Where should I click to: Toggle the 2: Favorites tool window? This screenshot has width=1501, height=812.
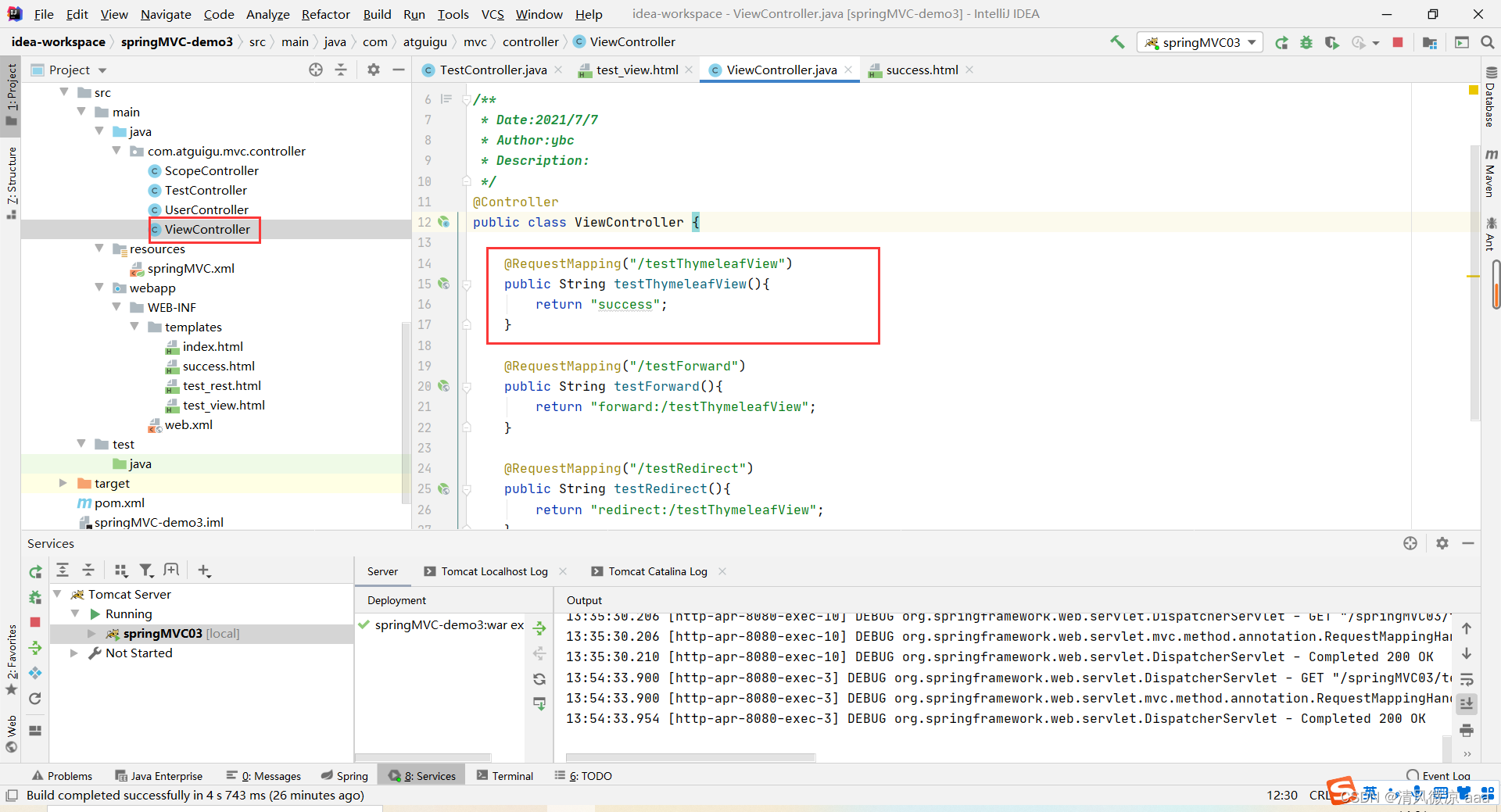11,660
